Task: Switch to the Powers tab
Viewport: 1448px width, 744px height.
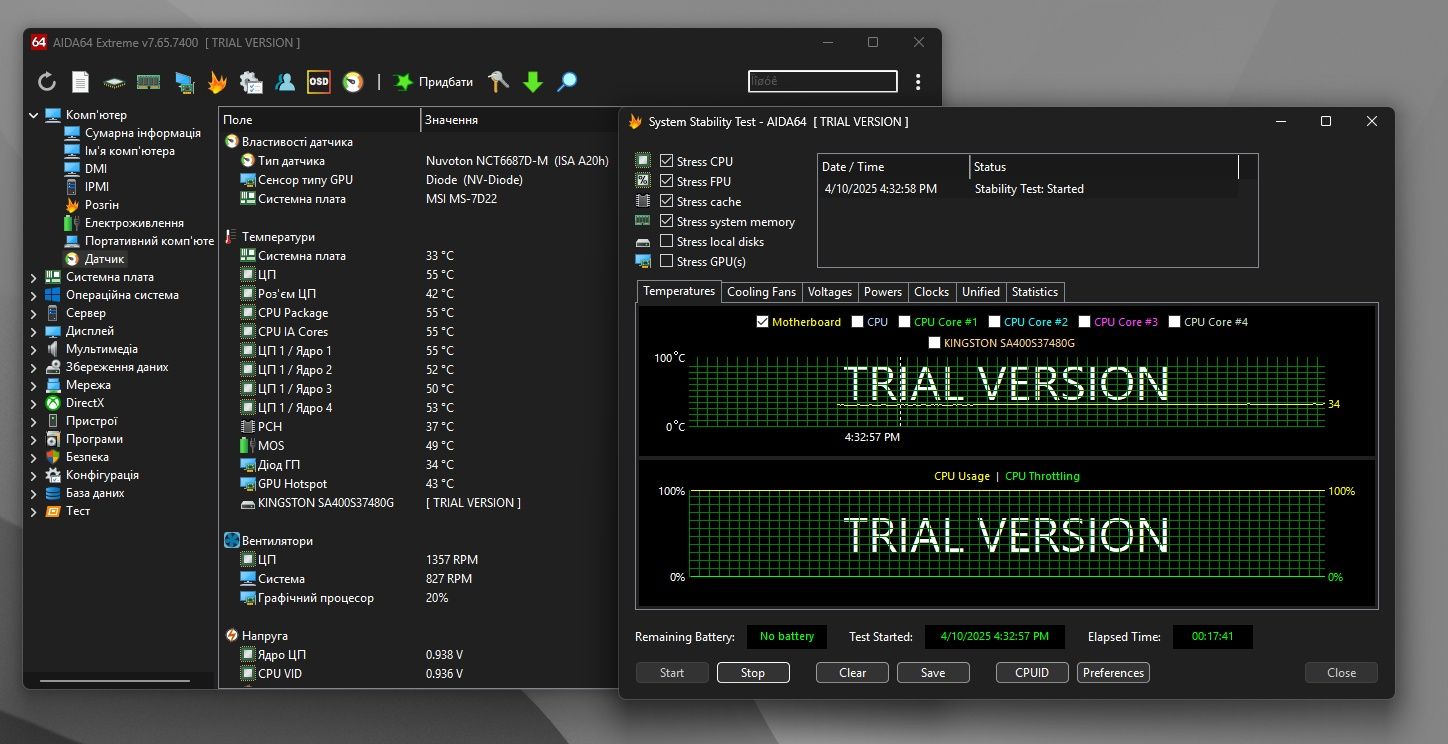Action: point(883,292)
